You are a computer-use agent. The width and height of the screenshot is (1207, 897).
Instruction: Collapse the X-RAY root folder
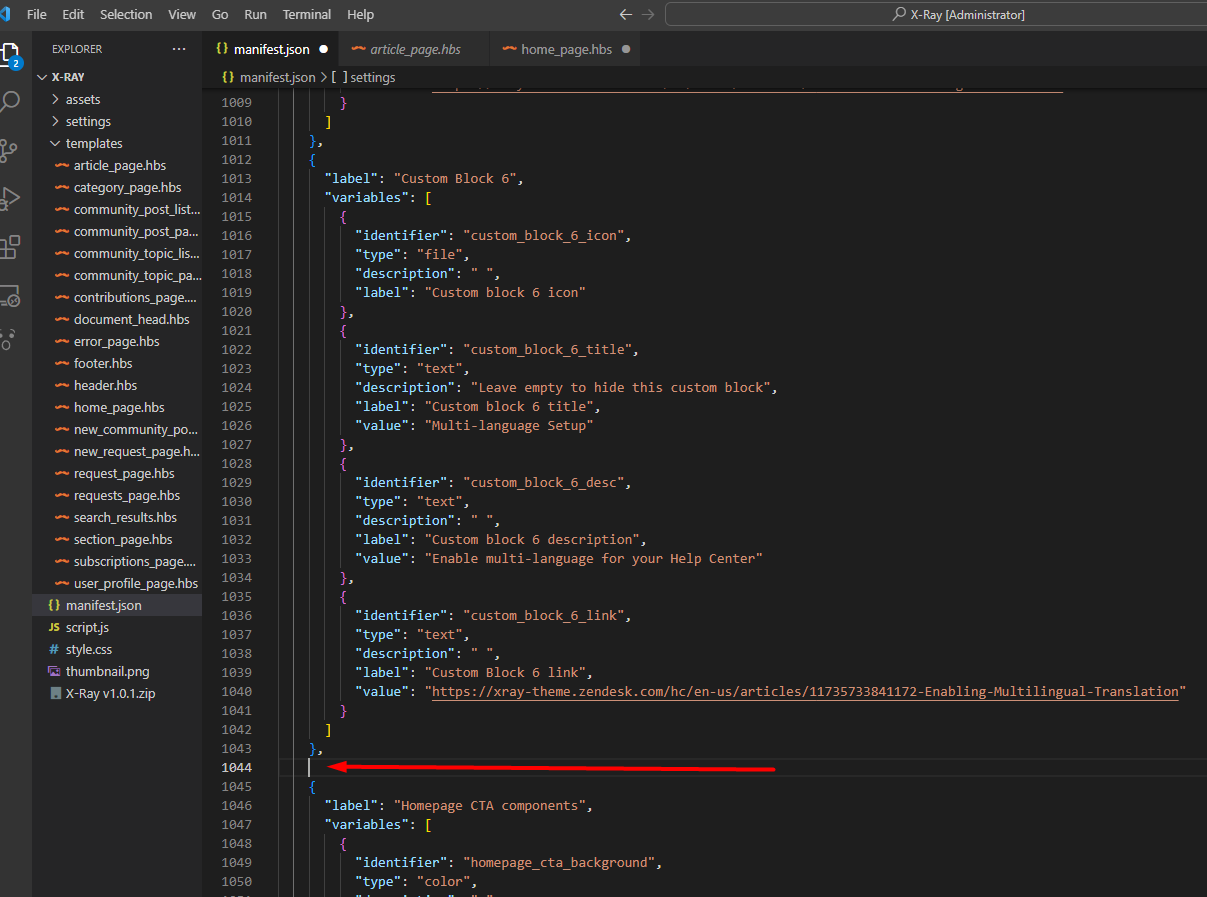click(67, 77)
